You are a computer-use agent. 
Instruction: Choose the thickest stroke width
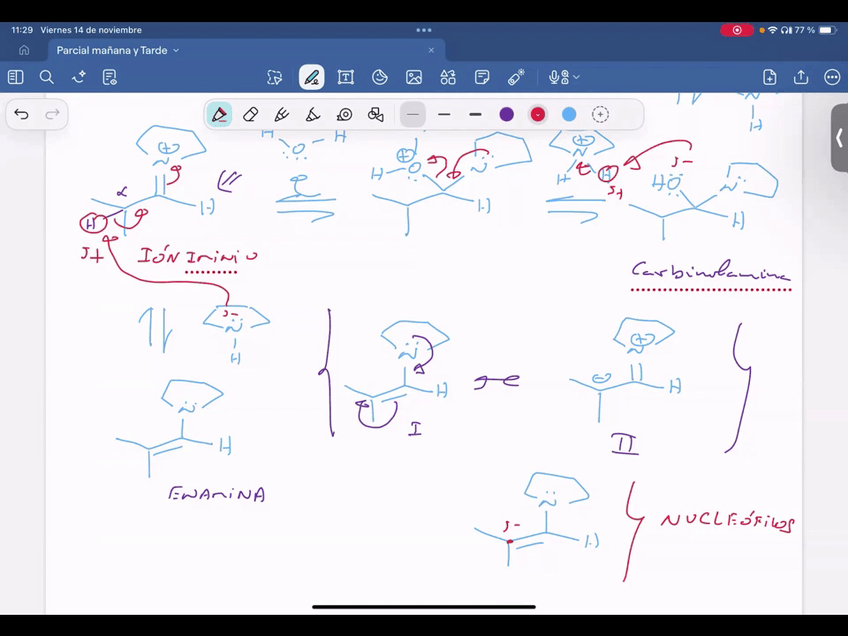pos(475,115)
